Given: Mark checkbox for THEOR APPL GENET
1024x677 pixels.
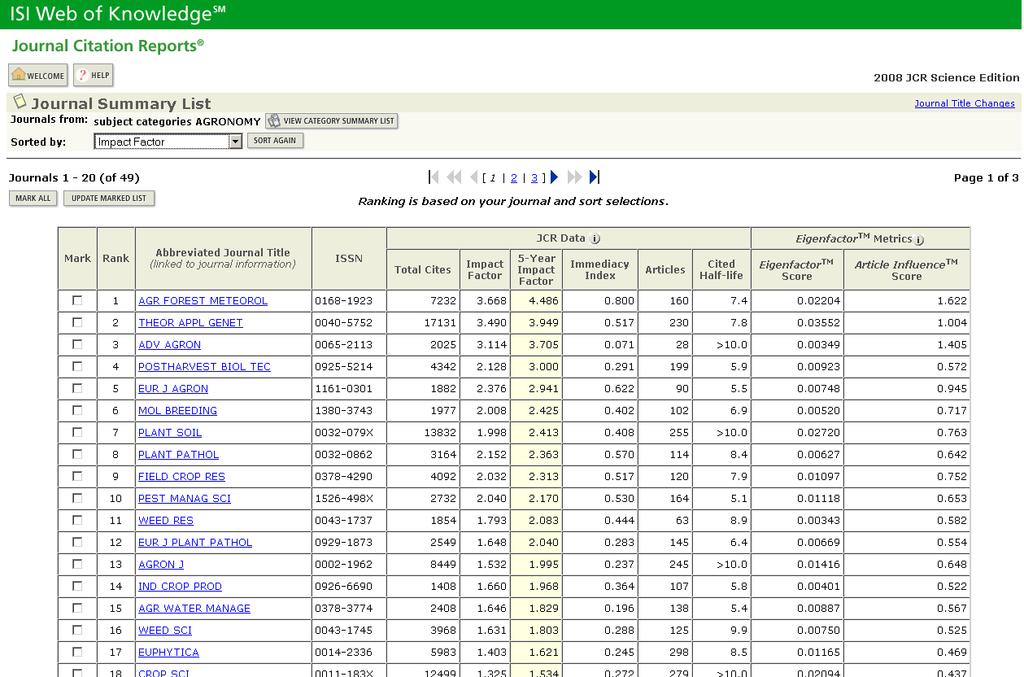Looking at the screenshot, I should (x=77, y=323).
